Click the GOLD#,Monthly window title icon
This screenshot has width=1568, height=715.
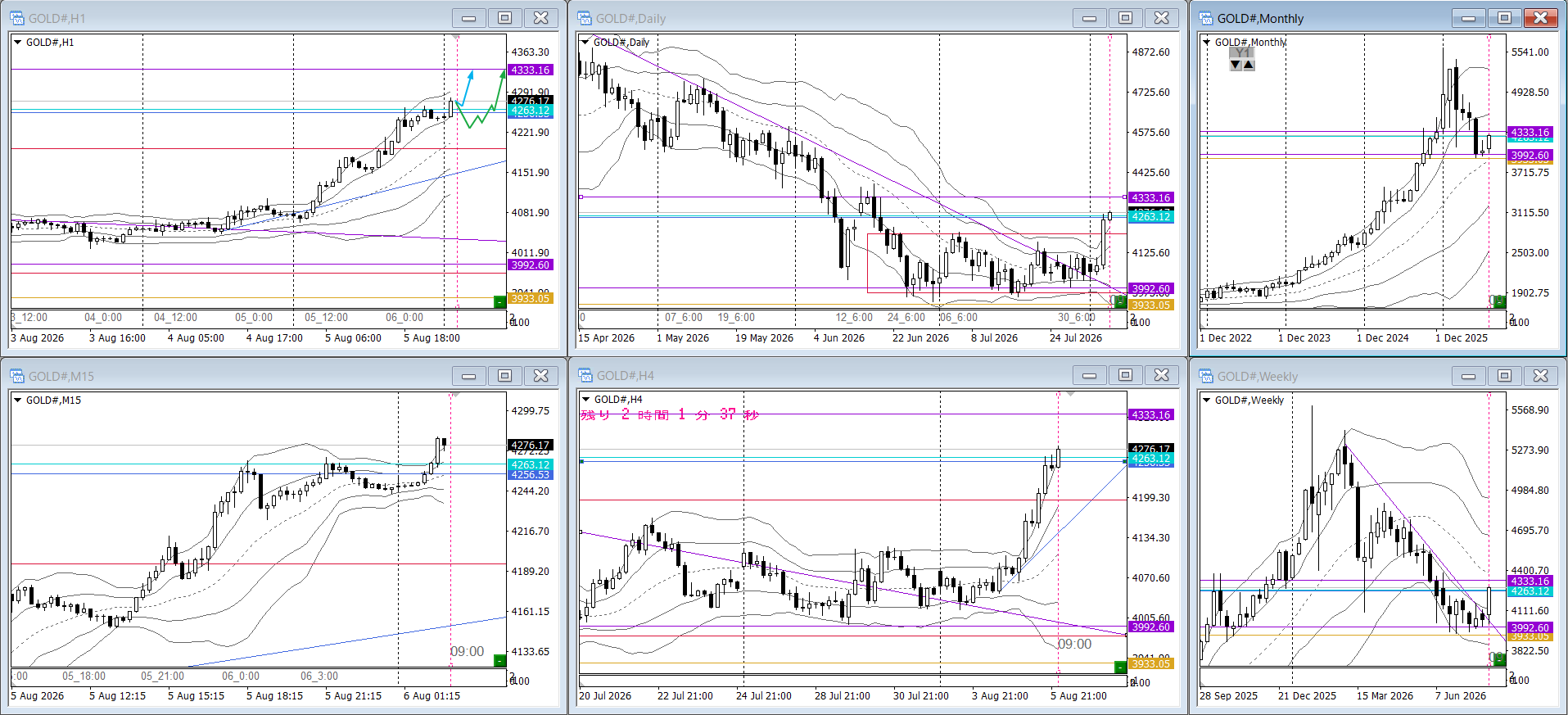(1206, 18)
